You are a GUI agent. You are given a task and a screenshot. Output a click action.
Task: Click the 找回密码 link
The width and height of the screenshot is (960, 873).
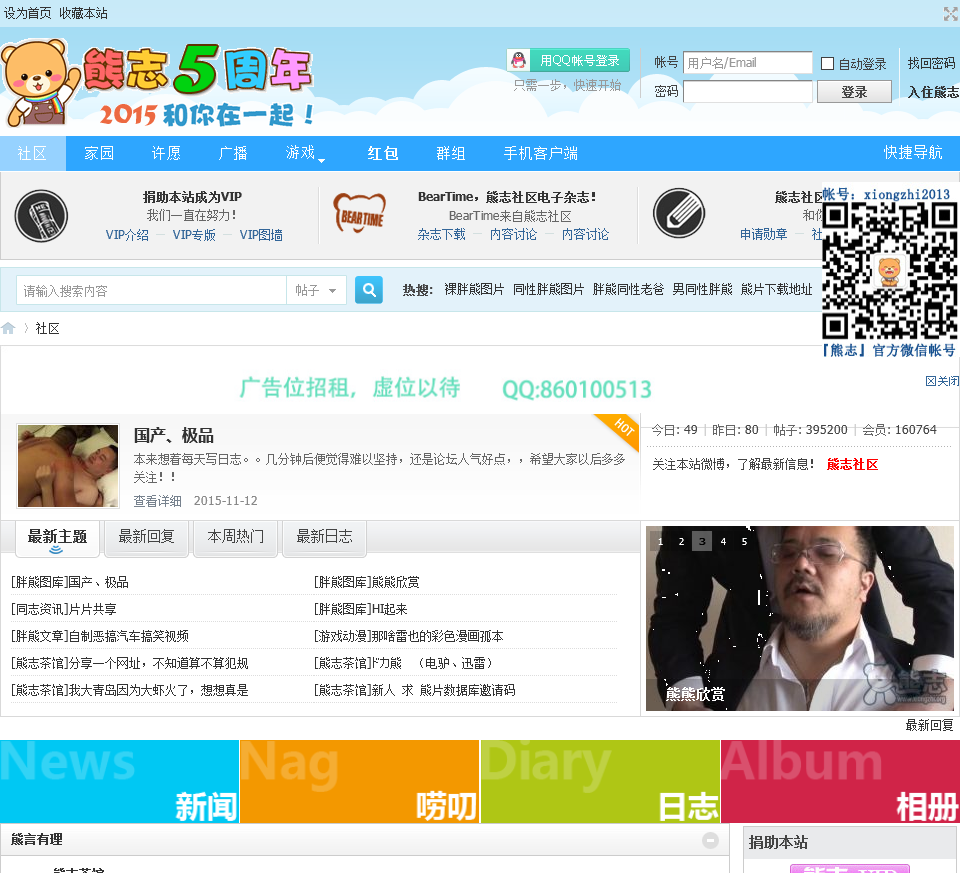pos(931,63)
